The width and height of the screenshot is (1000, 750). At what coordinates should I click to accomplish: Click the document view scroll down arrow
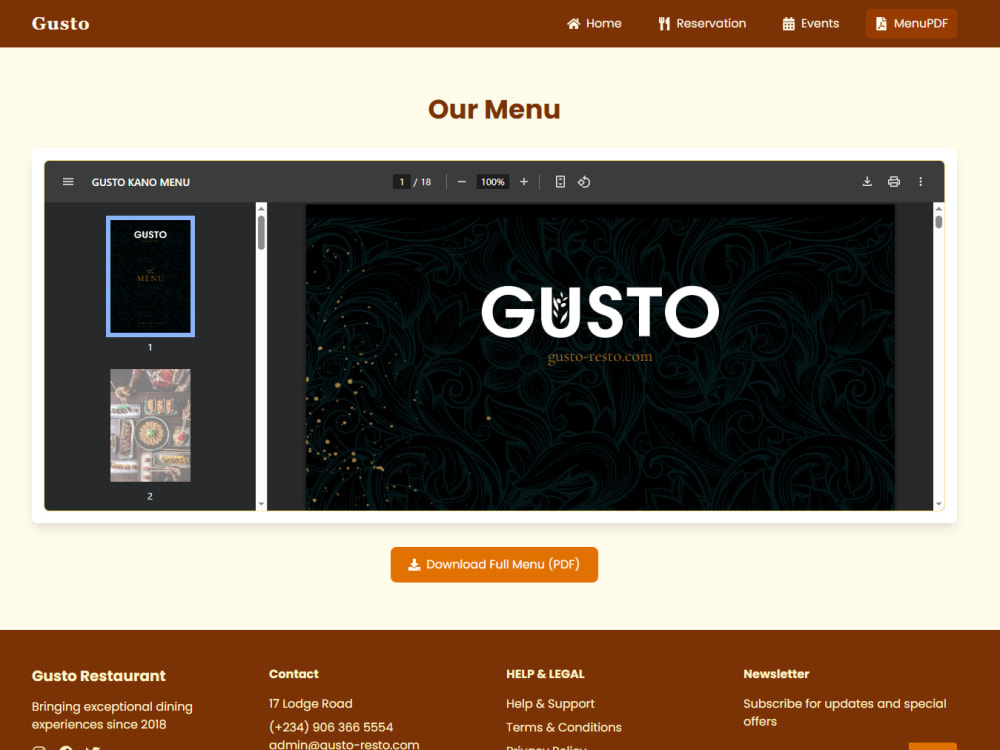(x=939, y=504)
